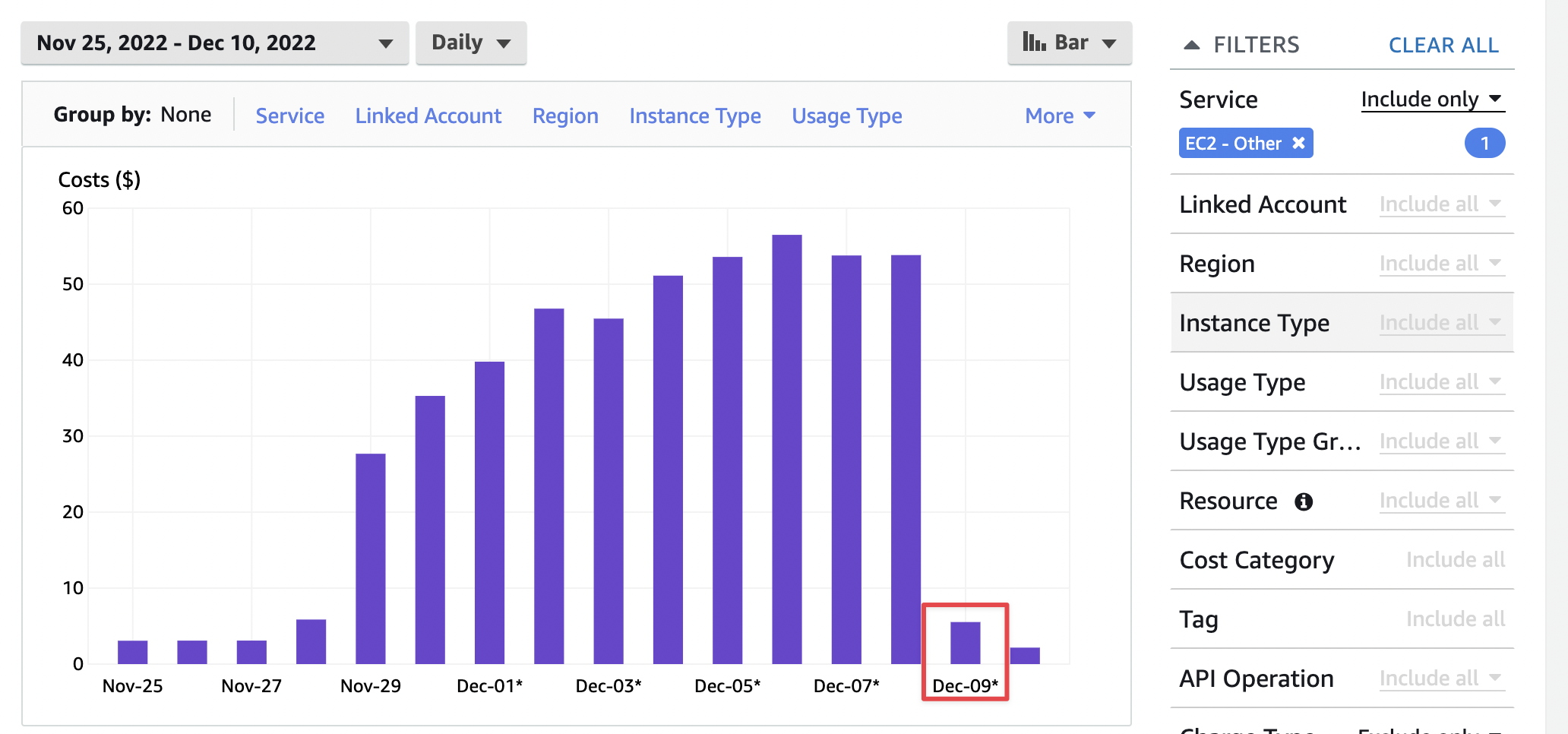1568x734 pixels.
Task: Open the Linked Account Include all dropdown
Action: coord(1441,204)
